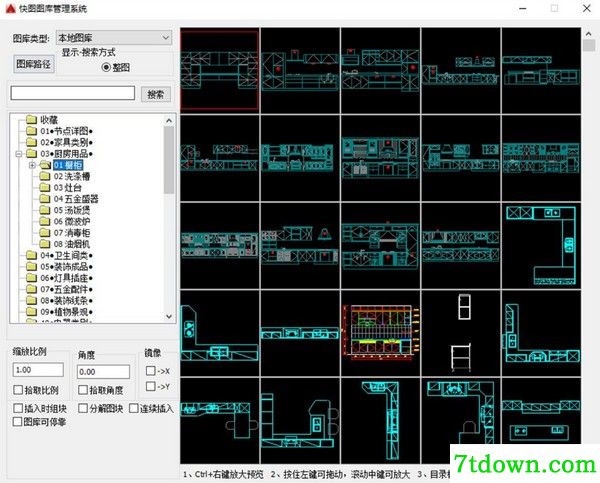Select the 05 汤饭煲 folder
The height and width of the screenshot is (483, 600).
click(72, 210)
